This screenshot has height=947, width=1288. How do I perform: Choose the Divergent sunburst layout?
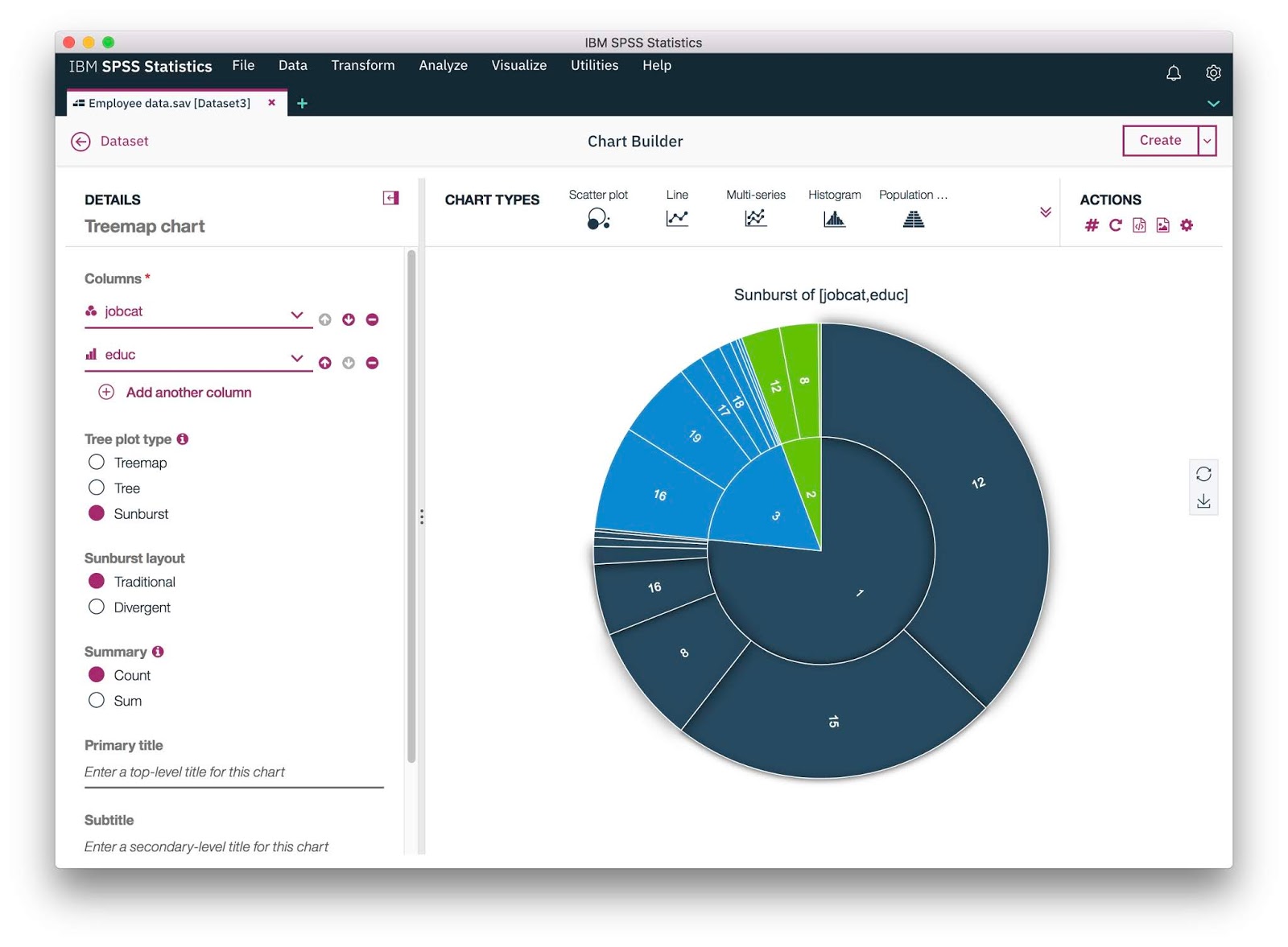click(x=97, y=607)
